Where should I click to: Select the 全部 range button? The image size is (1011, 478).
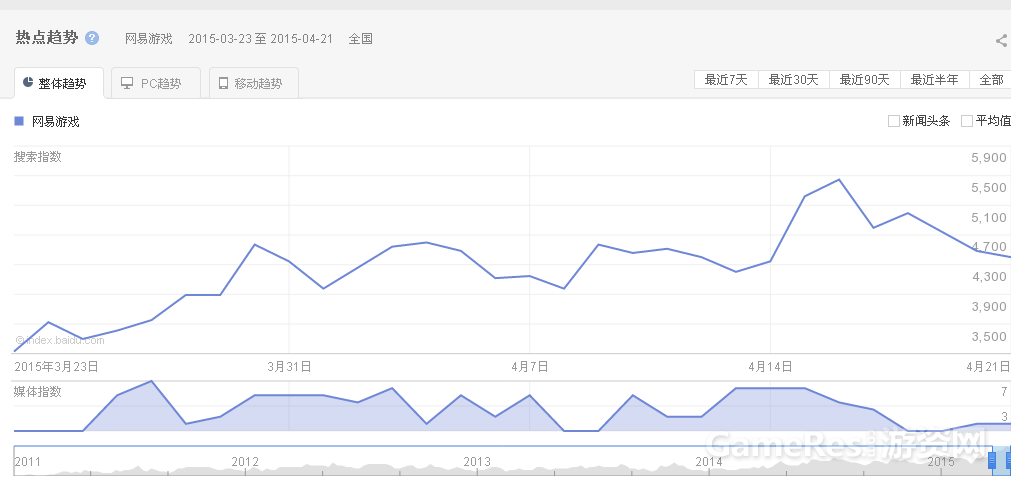point(991,80)
